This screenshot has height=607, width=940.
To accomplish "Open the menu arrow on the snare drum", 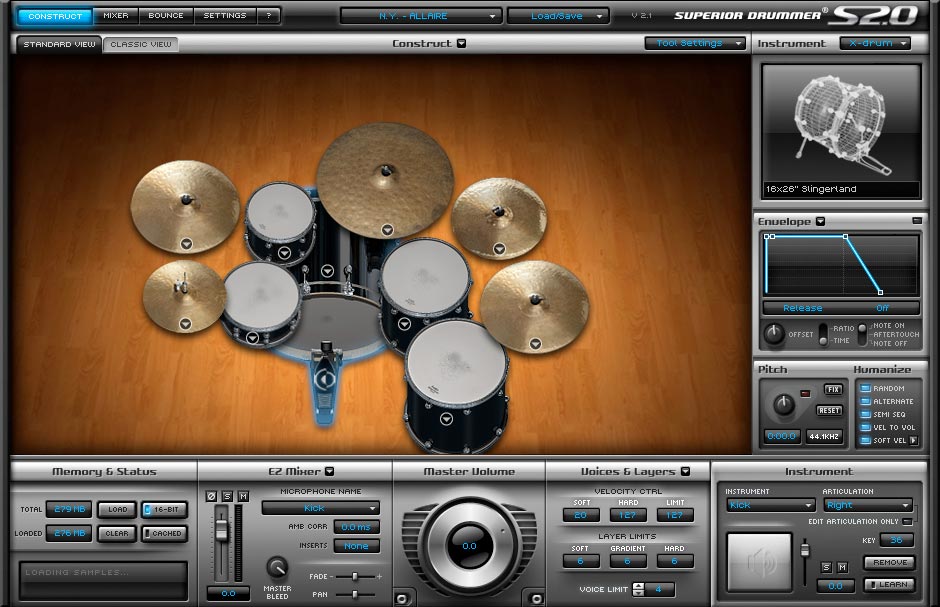I will point(252,338).
